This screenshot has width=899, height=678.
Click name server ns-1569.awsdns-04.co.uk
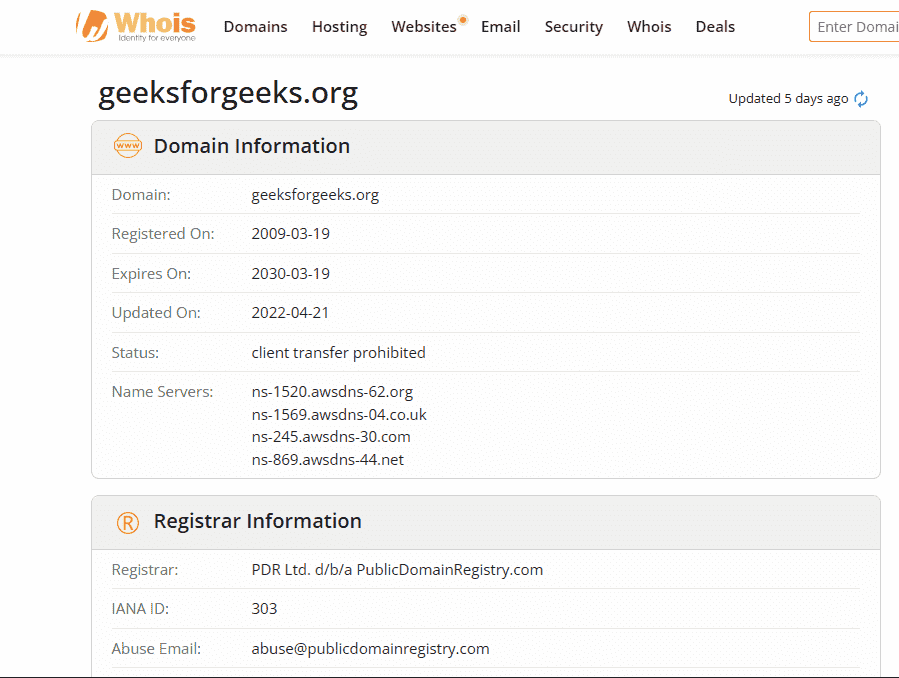(339, 415)
